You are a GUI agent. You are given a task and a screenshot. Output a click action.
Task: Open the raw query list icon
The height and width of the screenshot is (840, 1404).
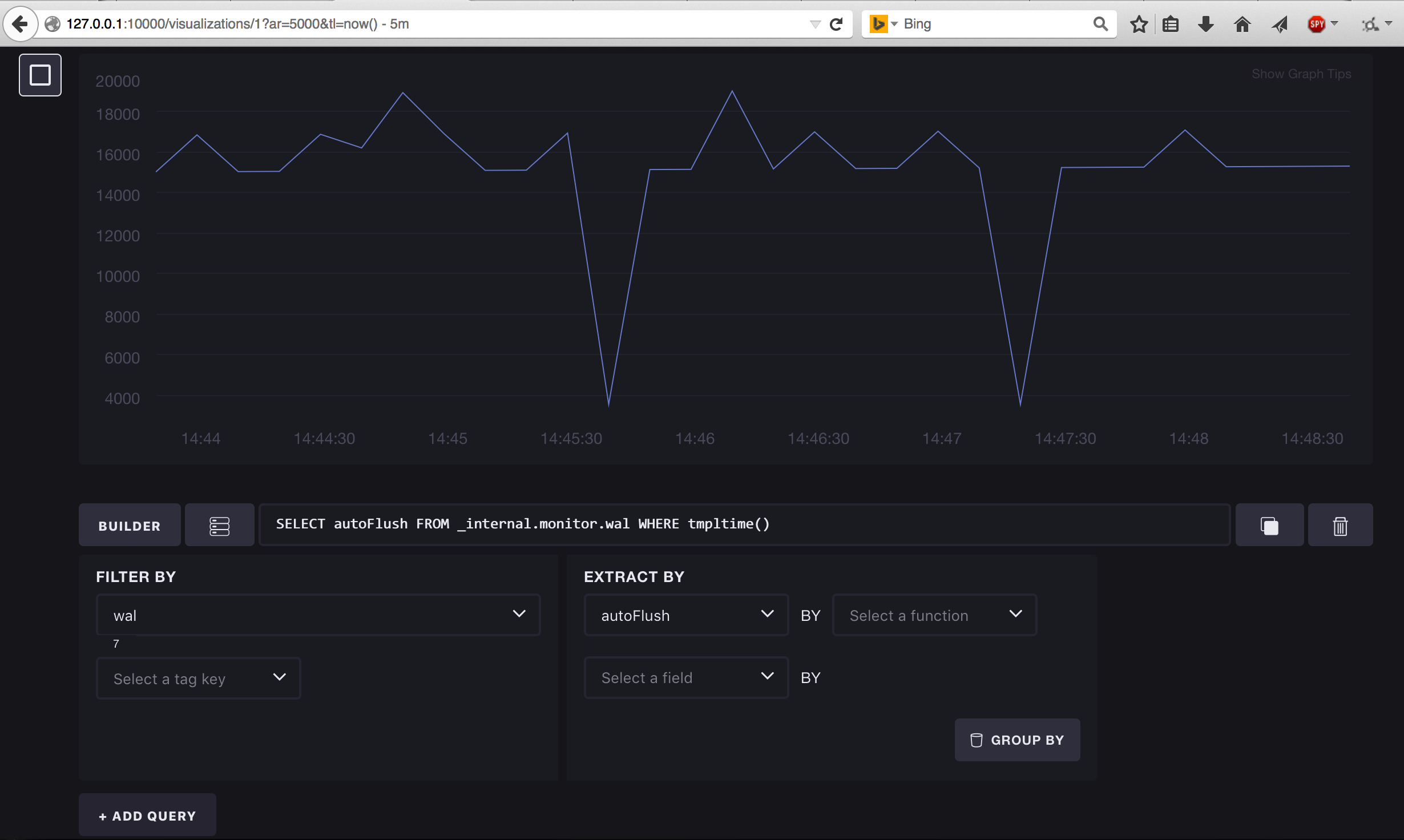tap(219, 526)
